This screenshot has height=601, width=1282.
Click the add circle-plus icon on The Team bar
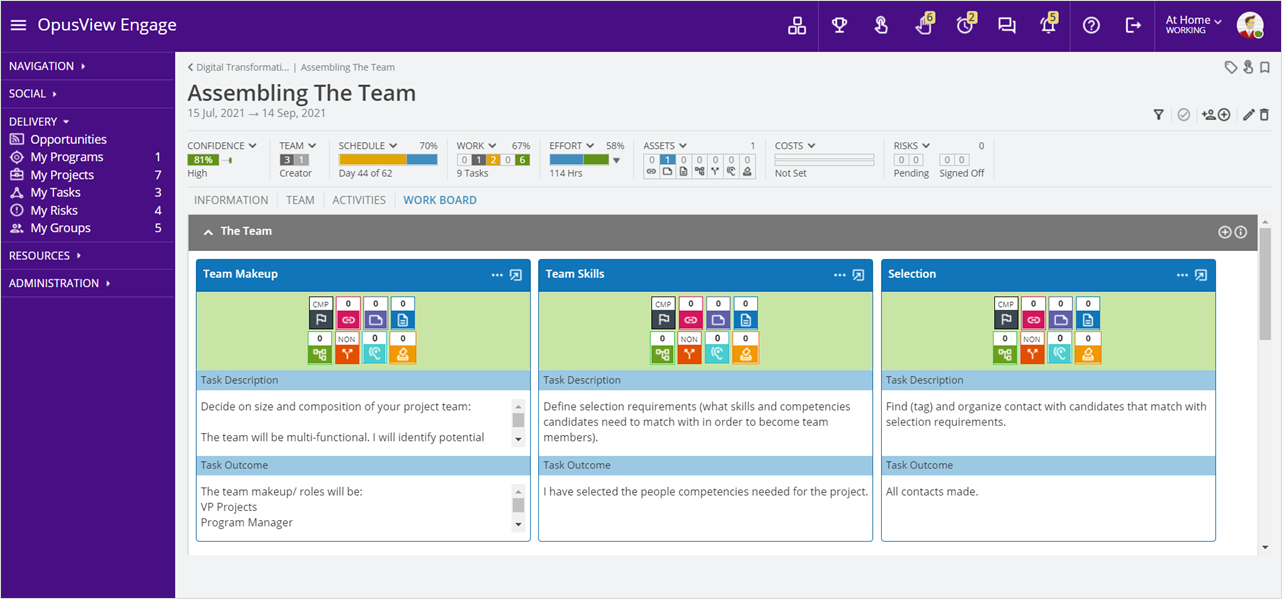(1224, 232)
